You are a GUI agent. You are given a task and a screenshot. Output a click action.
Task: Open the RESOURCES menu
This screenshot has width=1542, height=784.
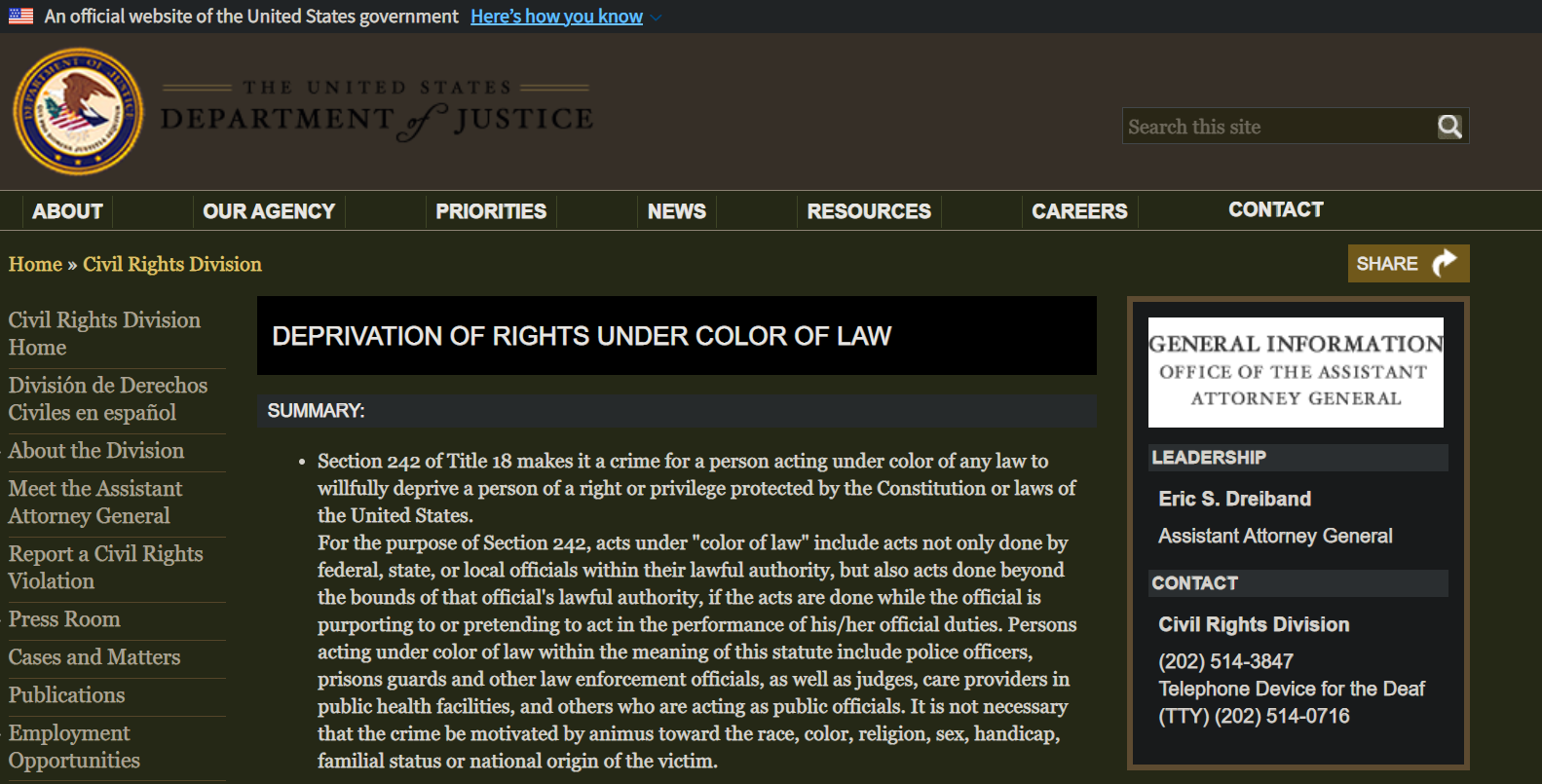tap(869, 211)
